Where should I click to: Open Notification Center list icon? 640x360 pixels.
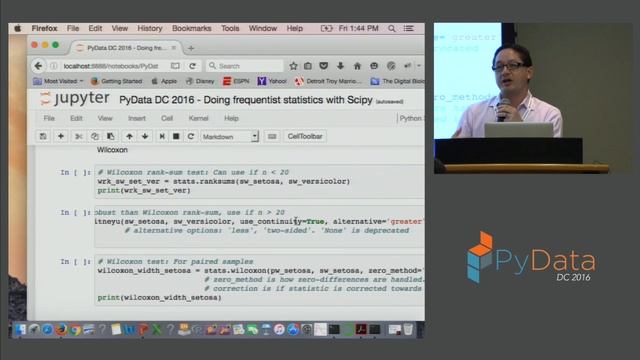409,28
